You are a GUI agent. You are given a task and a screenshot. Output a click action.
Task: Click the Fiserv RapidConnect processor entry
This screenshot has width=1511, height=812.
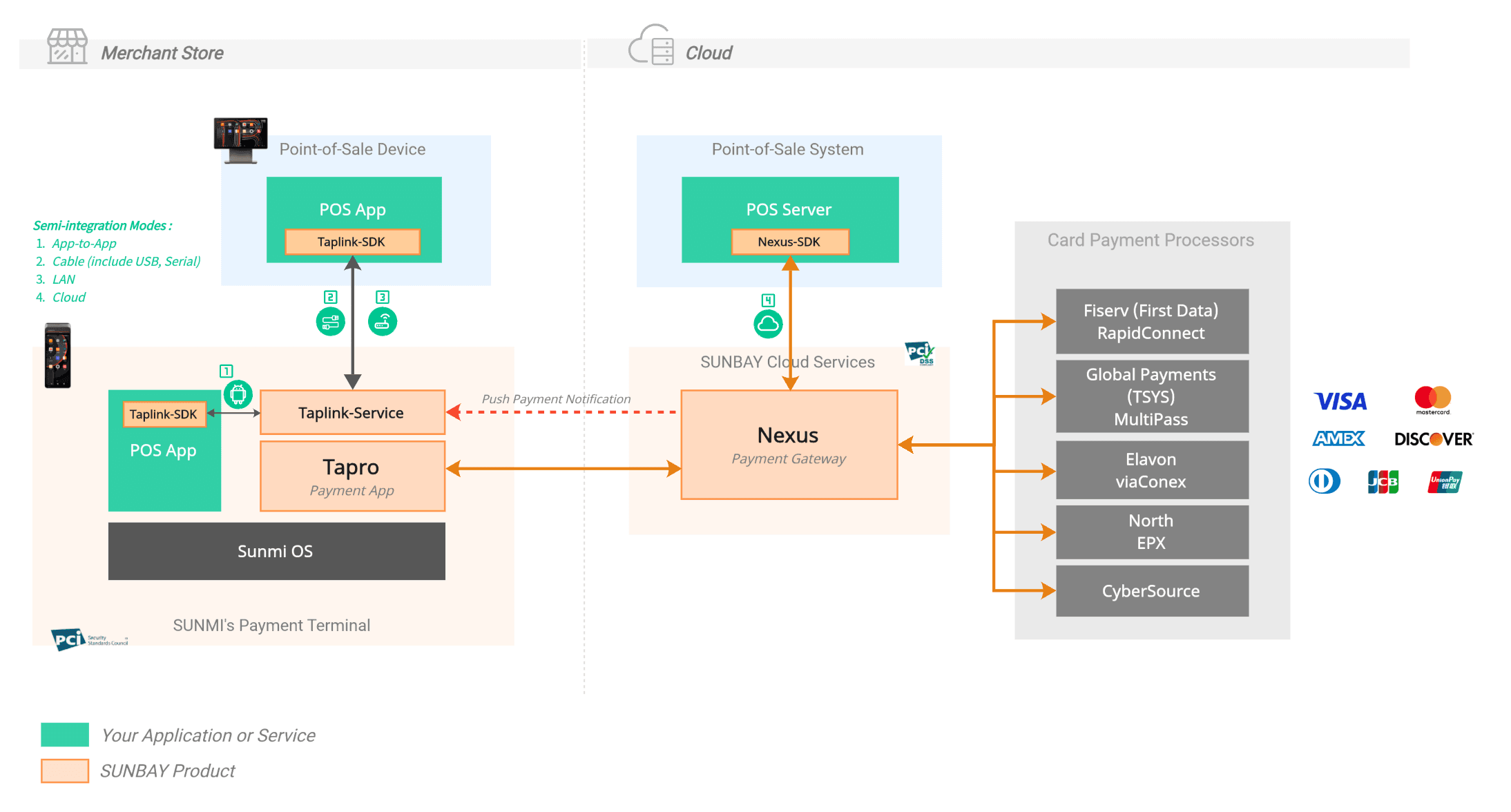(x=1152, y=321)
